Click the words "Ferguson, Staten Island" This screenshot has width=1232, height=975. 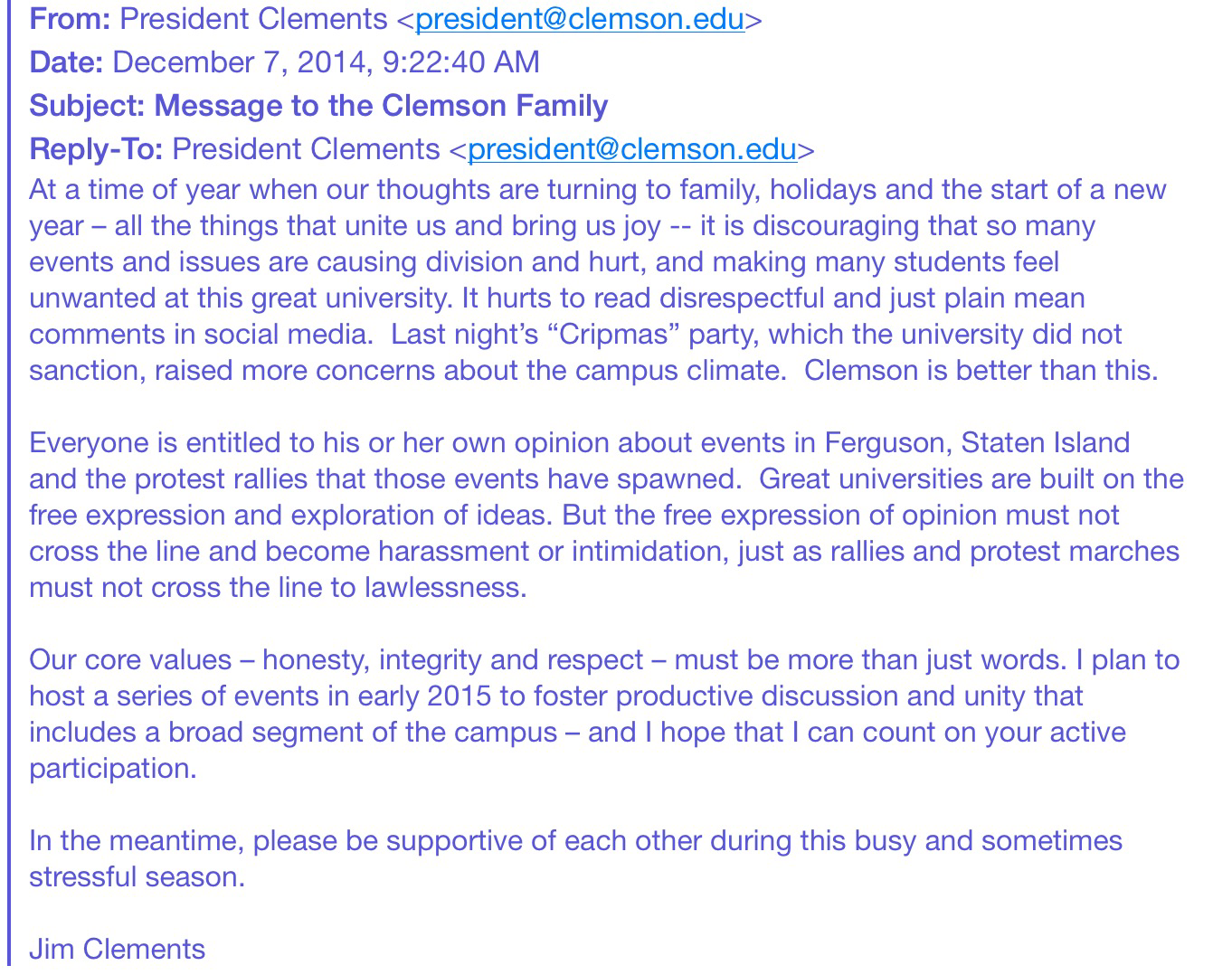click(977, 443)
